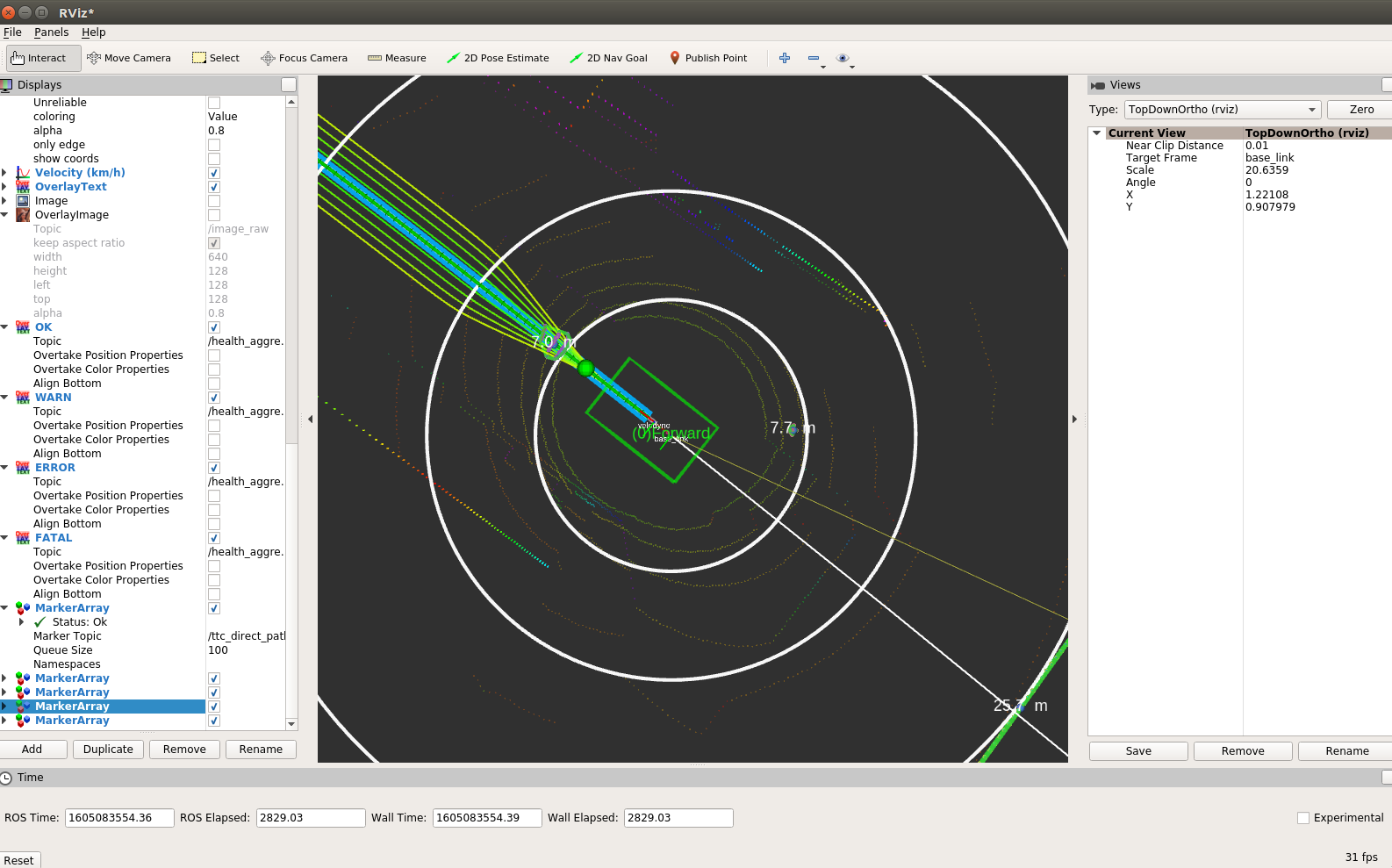Activate the Interact tool
The height and width of the screenshot is (868, 1392).
pyautogui.click(x=43, y=58)
